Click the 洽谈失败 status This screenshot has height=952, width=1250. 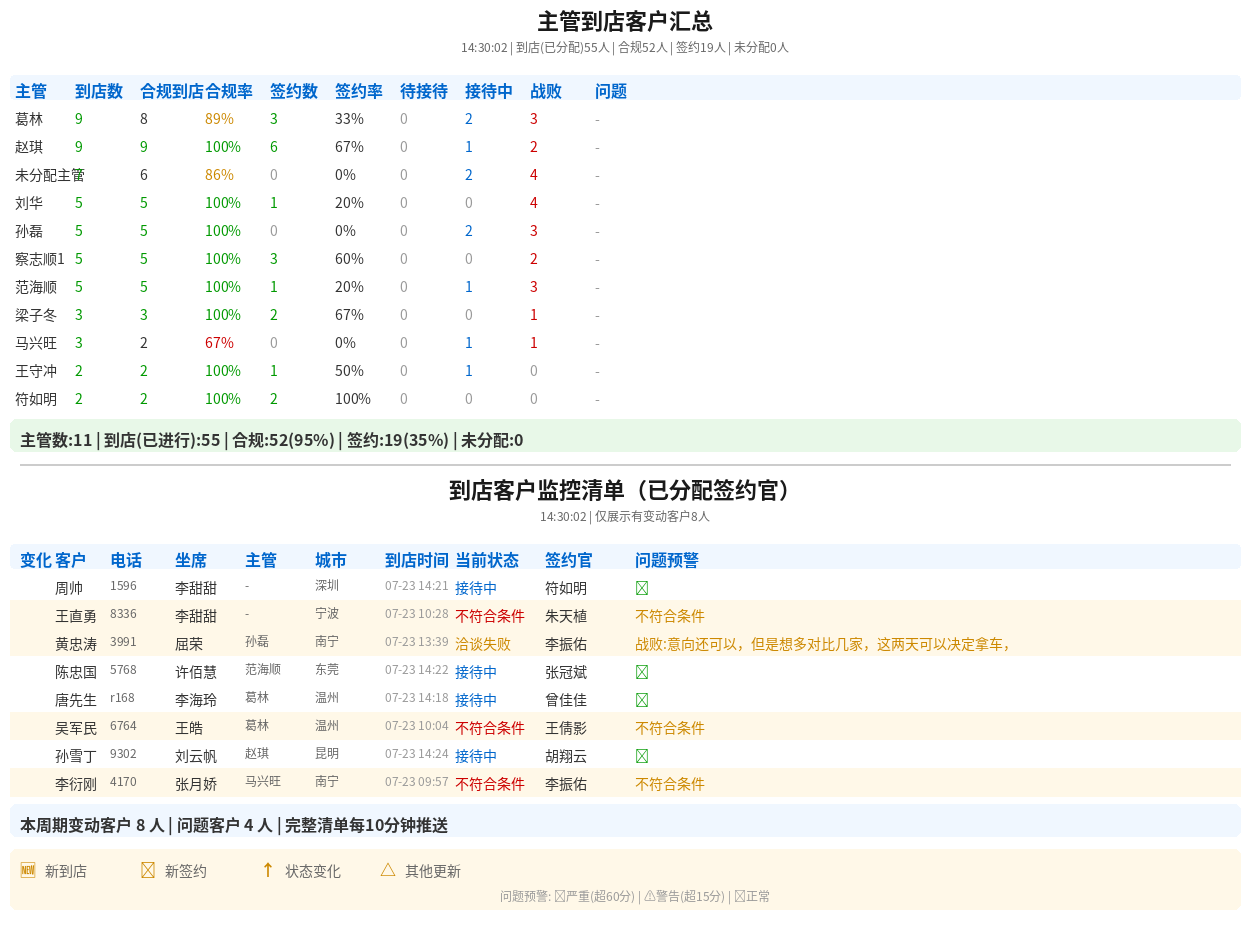tap(483, 644)
